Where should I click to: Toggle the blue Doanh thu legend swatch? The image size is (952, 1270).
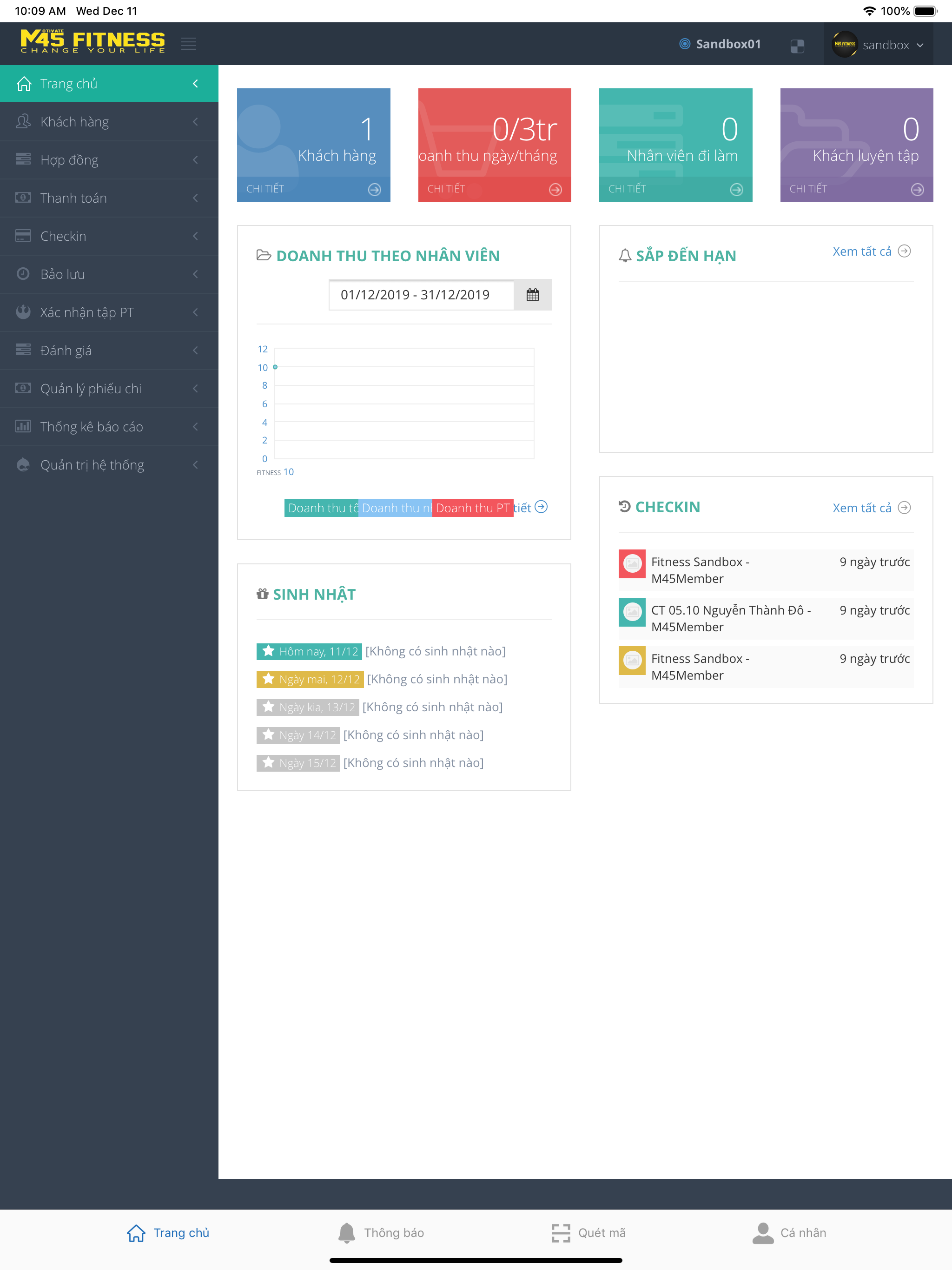click(395, 508)
